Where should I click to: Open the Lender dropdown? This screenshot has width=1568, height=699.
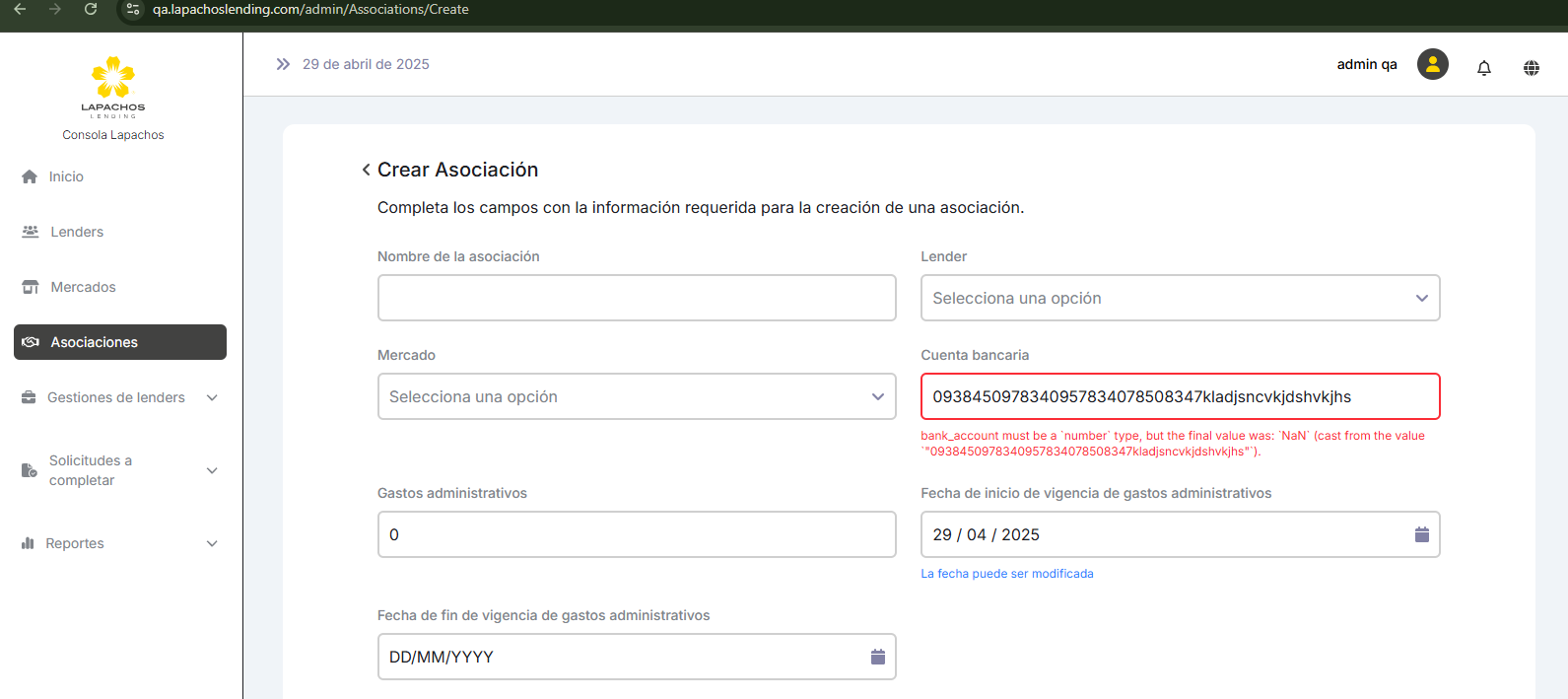(1179, 298)
